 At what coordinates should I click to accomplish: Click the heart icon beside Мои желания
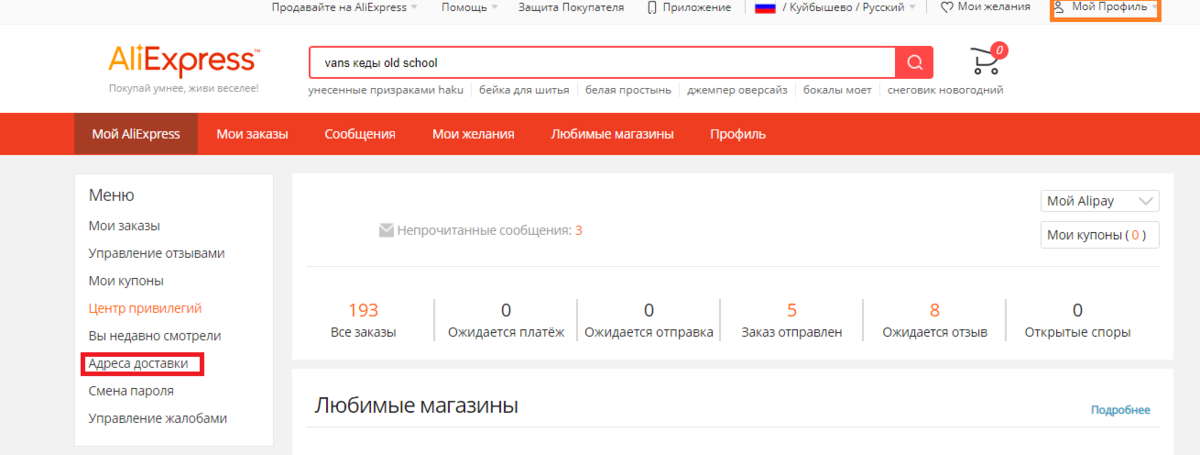(x=946, y=7)
